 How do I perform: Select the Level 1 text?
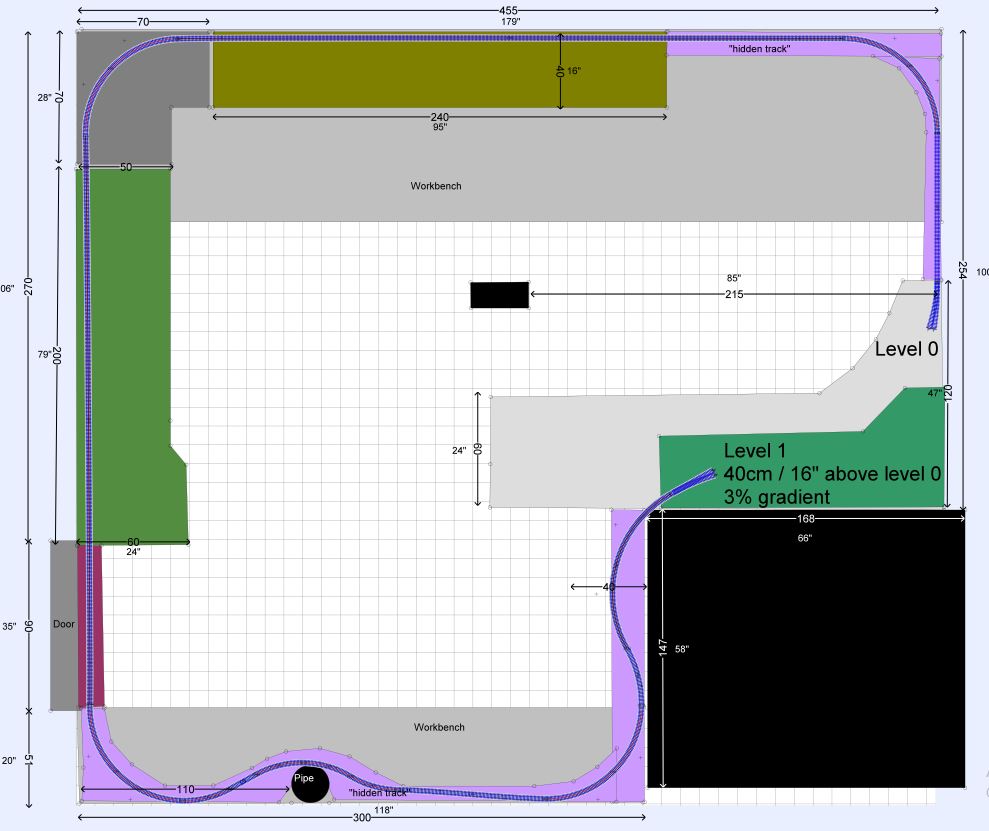tap(757, 450)
